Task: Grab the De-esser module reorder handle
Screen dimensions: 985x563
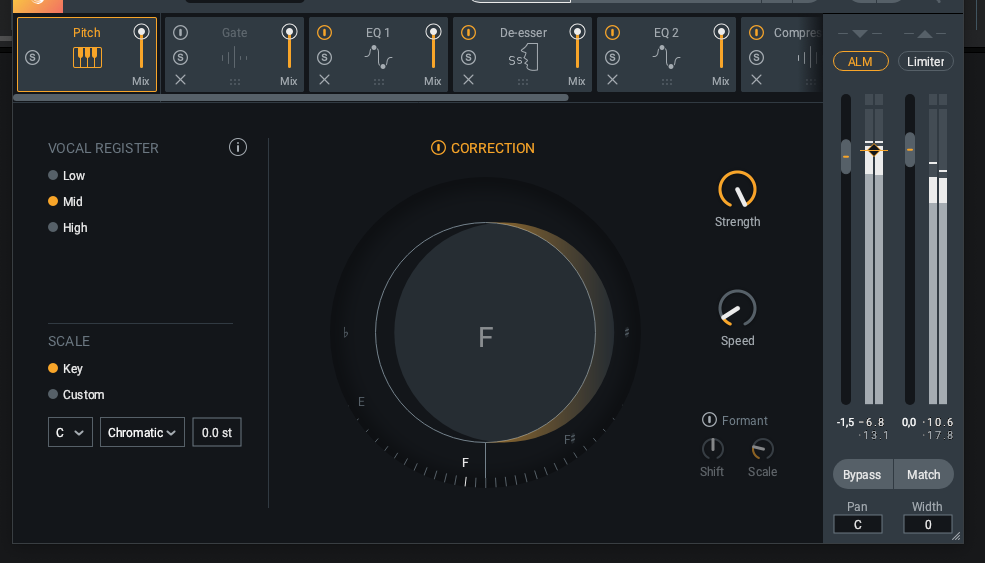Action: tap(523, 82)
